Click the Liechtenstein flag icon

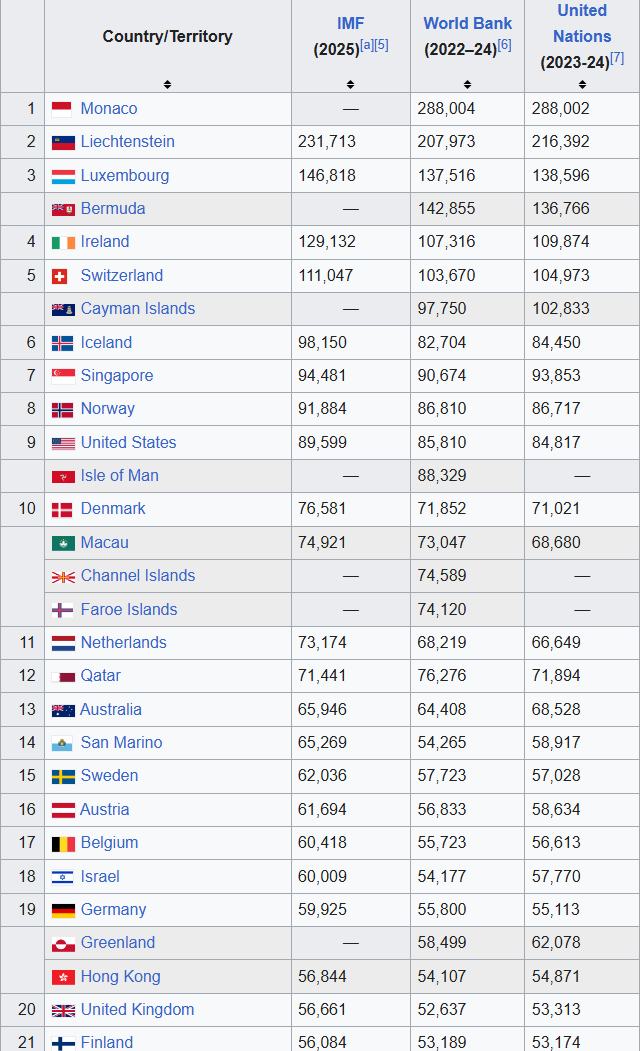tap(63, 142)
